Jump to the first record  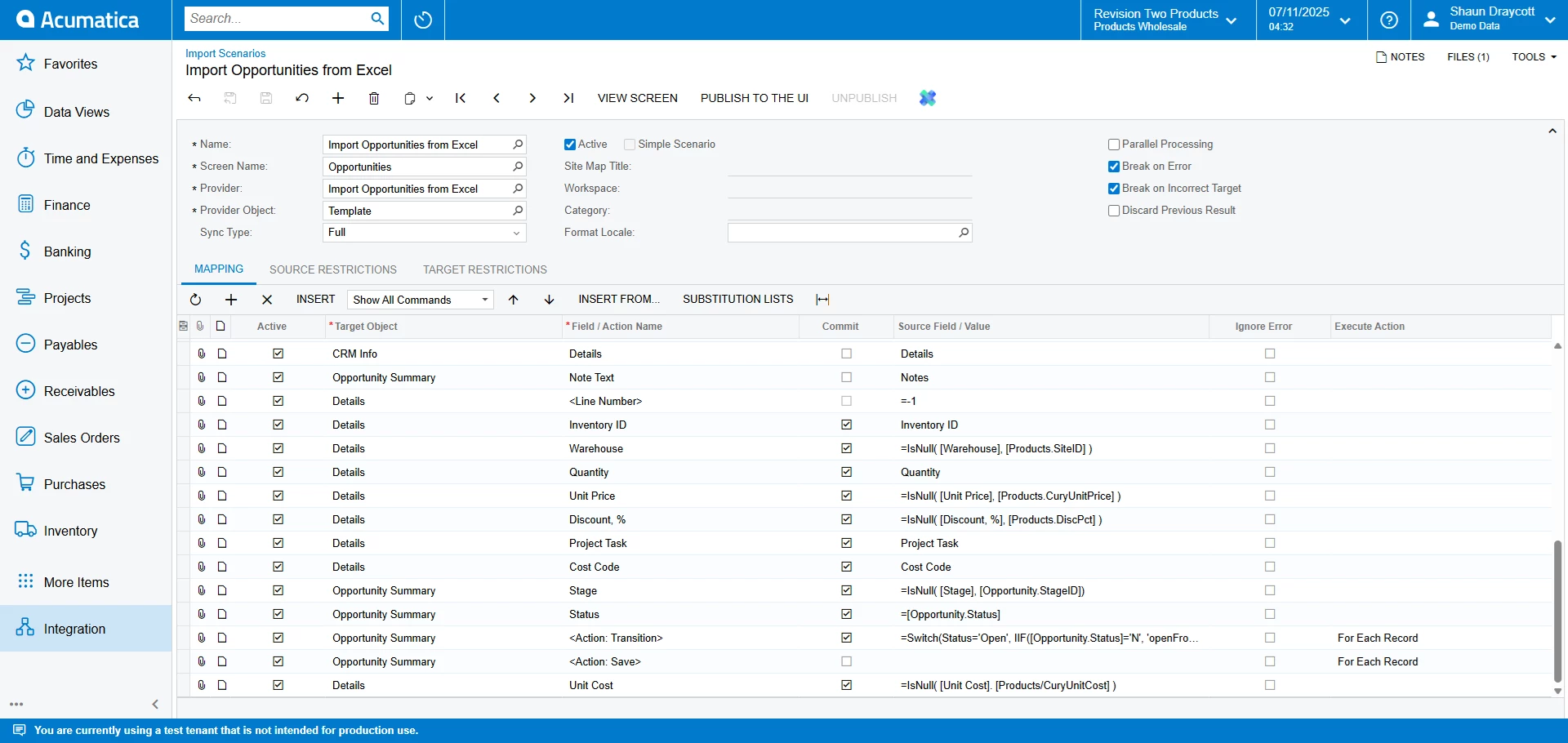461,98
